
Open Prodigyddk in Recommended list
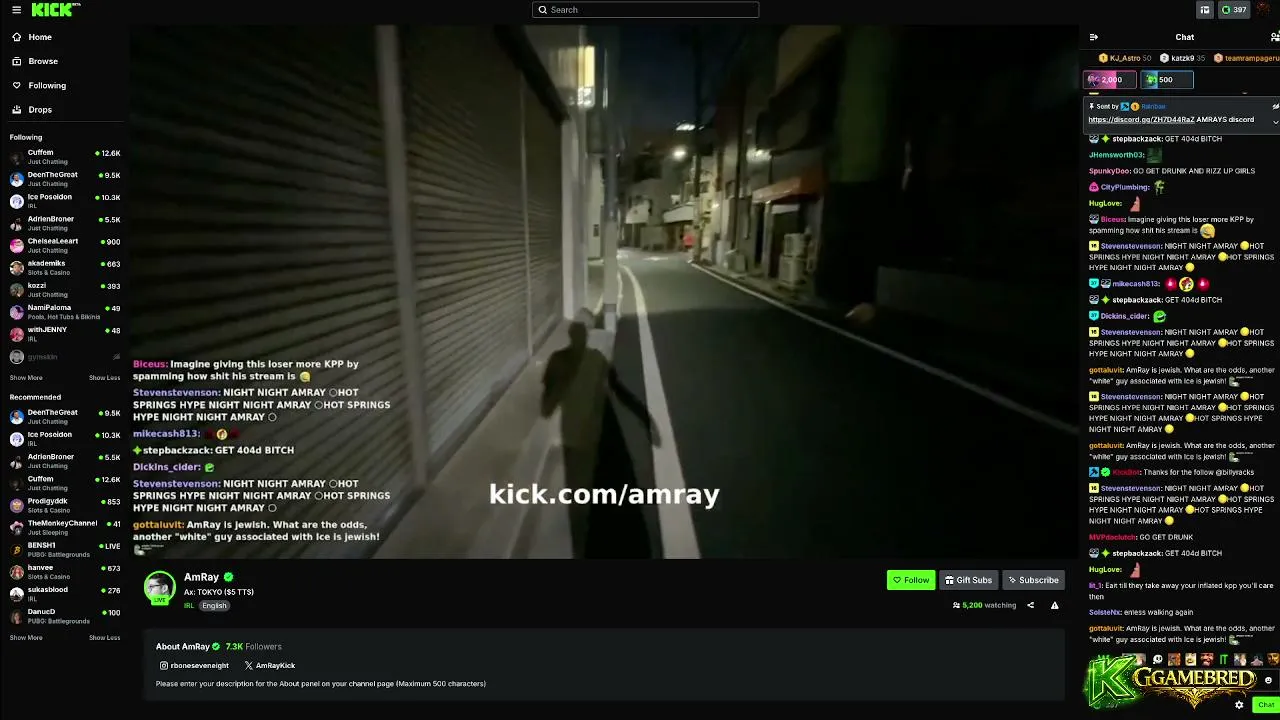[64, 505]
